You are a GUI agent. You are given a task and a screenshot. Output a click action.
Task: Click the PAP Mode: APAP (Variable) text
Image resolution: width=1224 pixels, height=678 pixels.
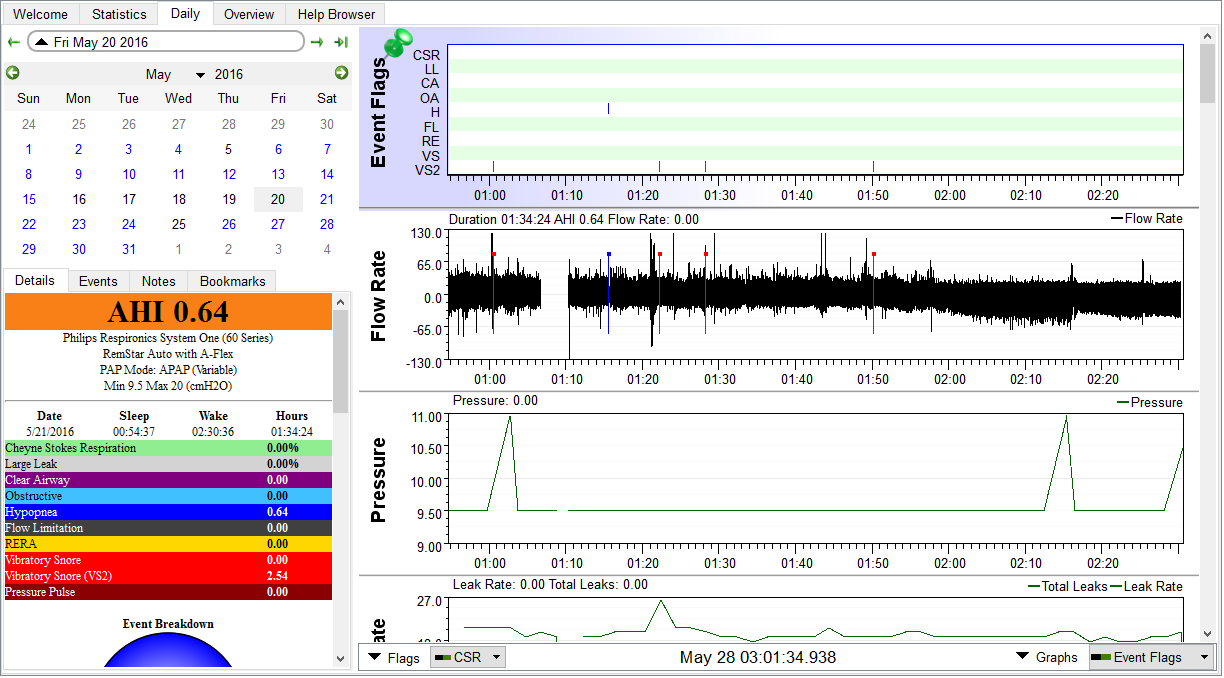pos(168,369)
